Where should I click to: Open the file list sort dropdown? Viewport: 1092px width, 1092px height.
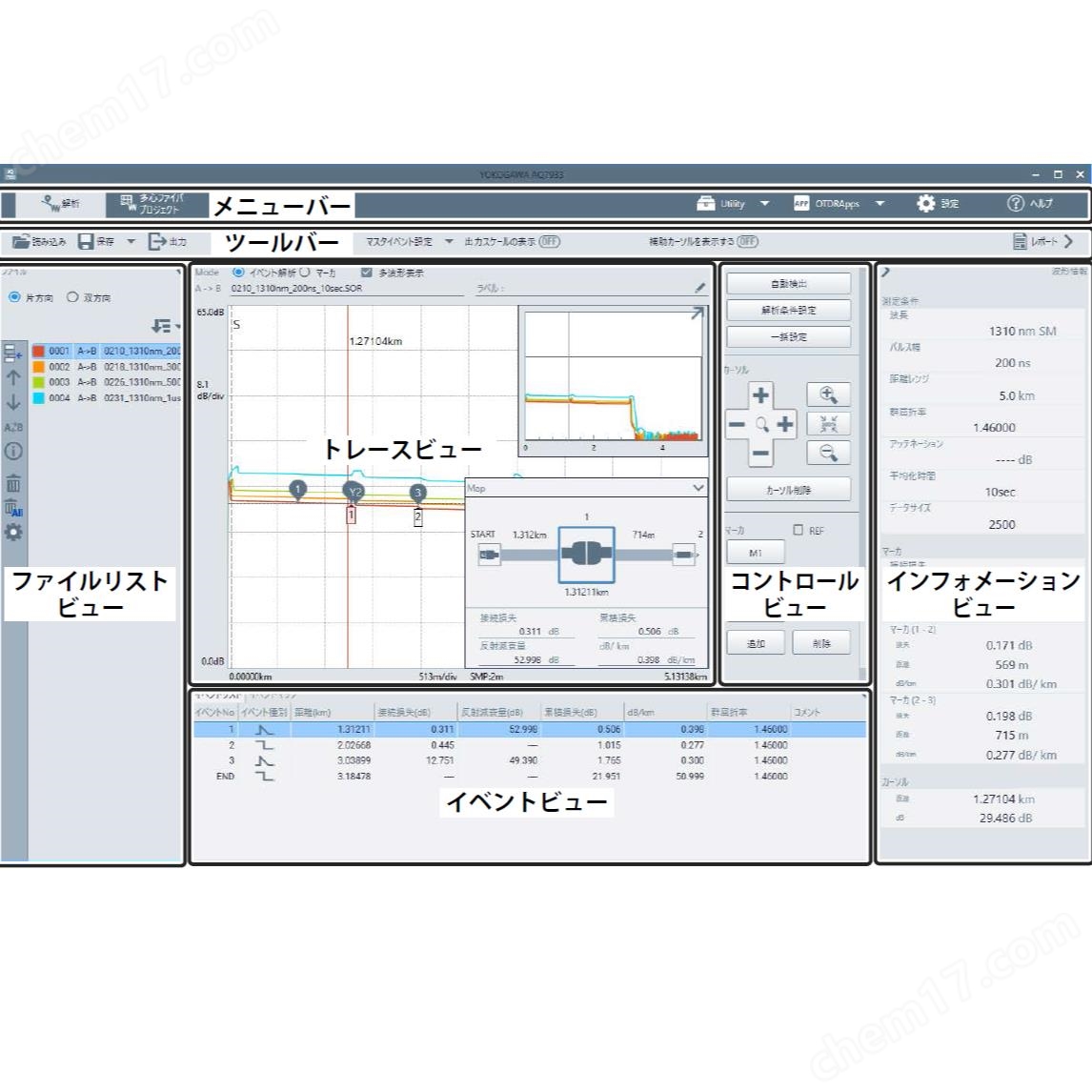[x=165, y=326]
